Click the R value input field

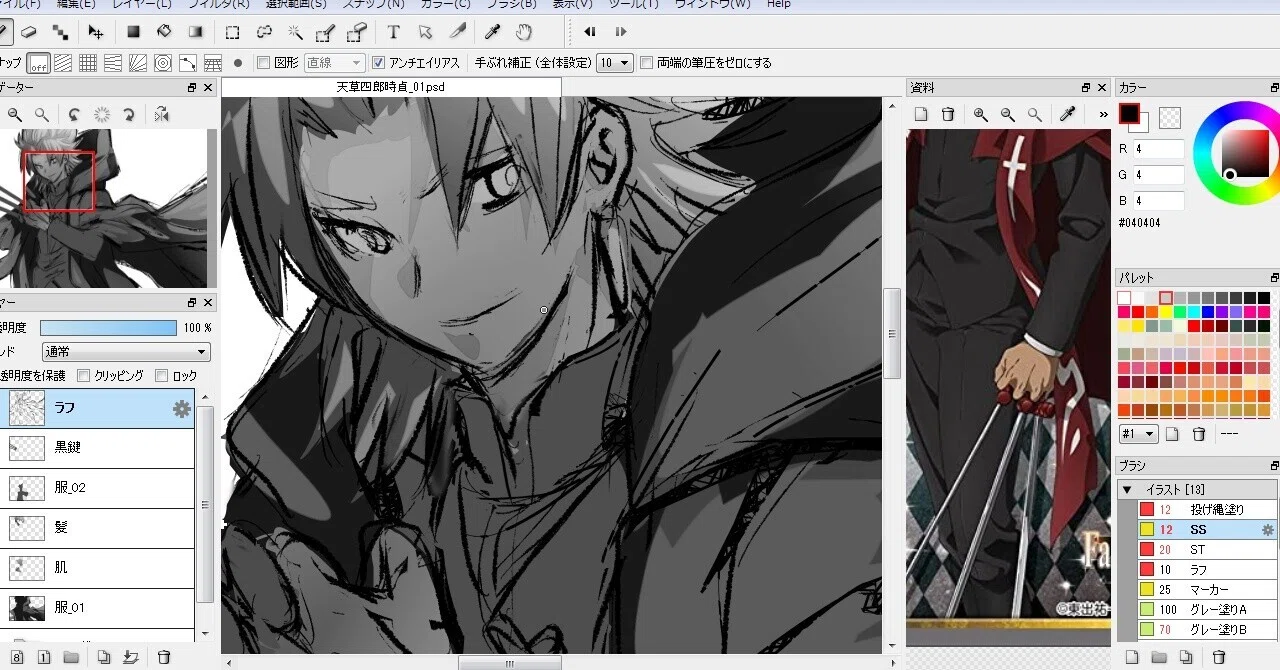(1159, 149)
